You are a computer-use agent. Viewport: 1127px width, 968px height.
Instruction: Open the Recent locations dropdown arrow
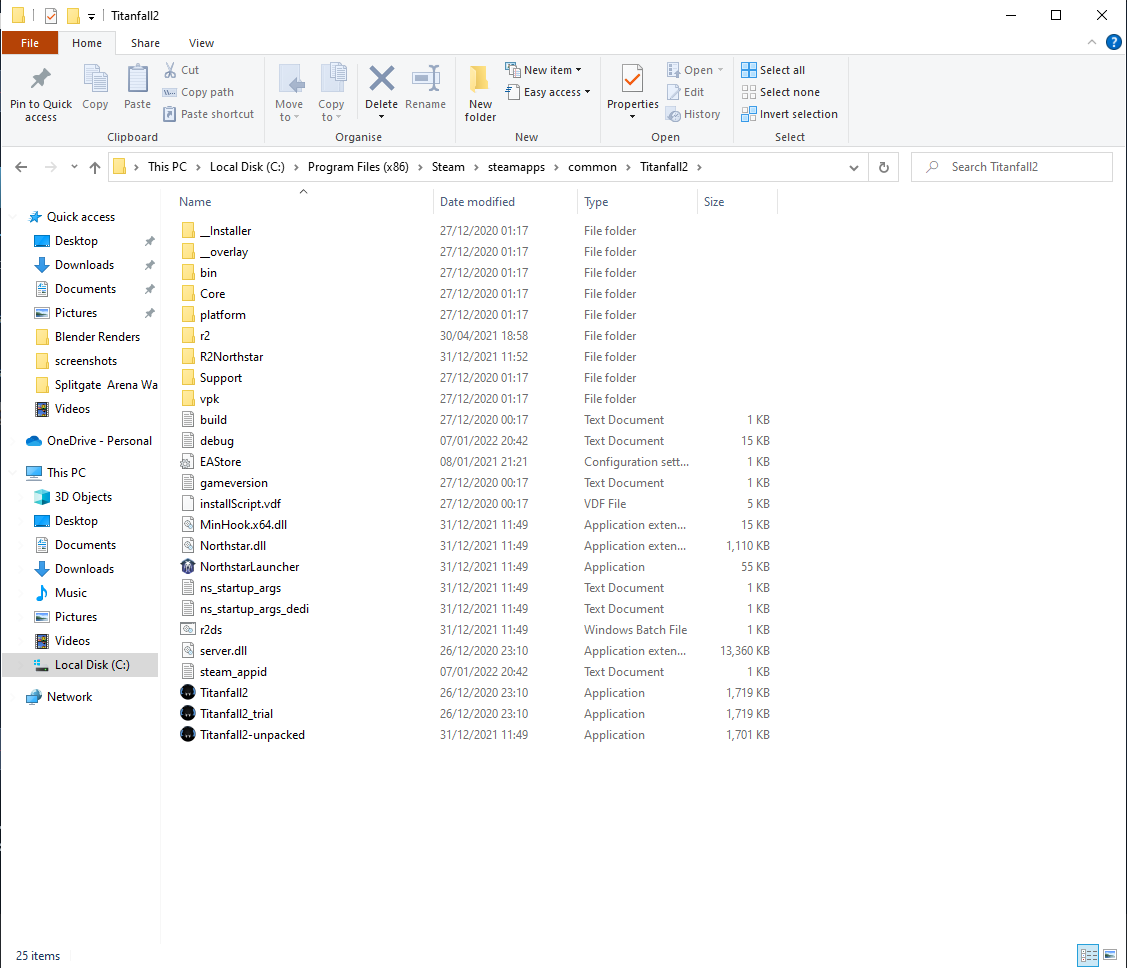pyautogui.click(x=74, y=167)
